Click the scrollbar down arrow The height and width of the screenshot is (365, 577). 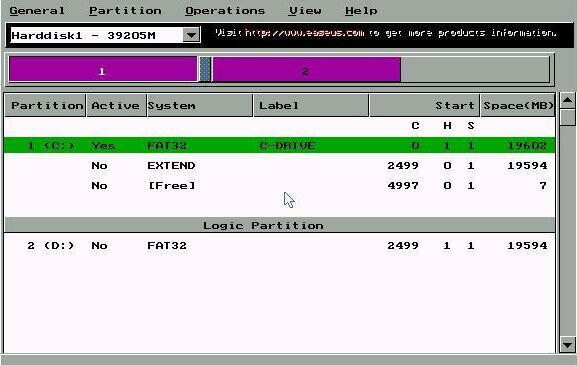click(567, 345)
